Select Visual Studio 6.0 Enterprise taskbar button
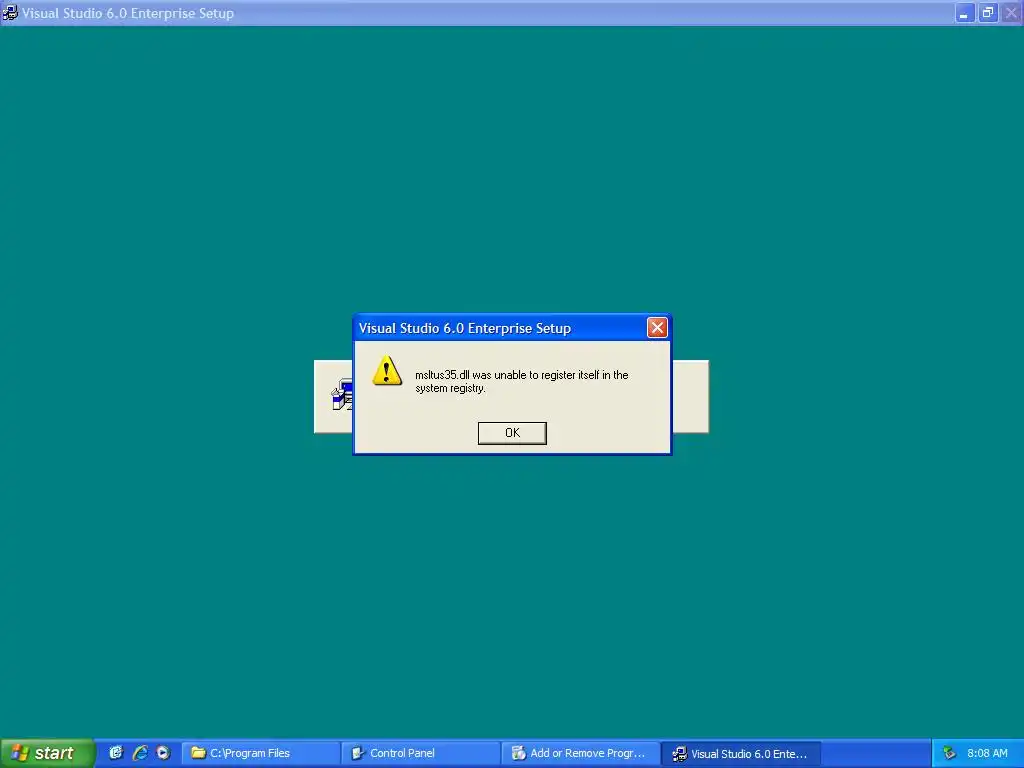1024x768 pixels. (x=741, y=754)
